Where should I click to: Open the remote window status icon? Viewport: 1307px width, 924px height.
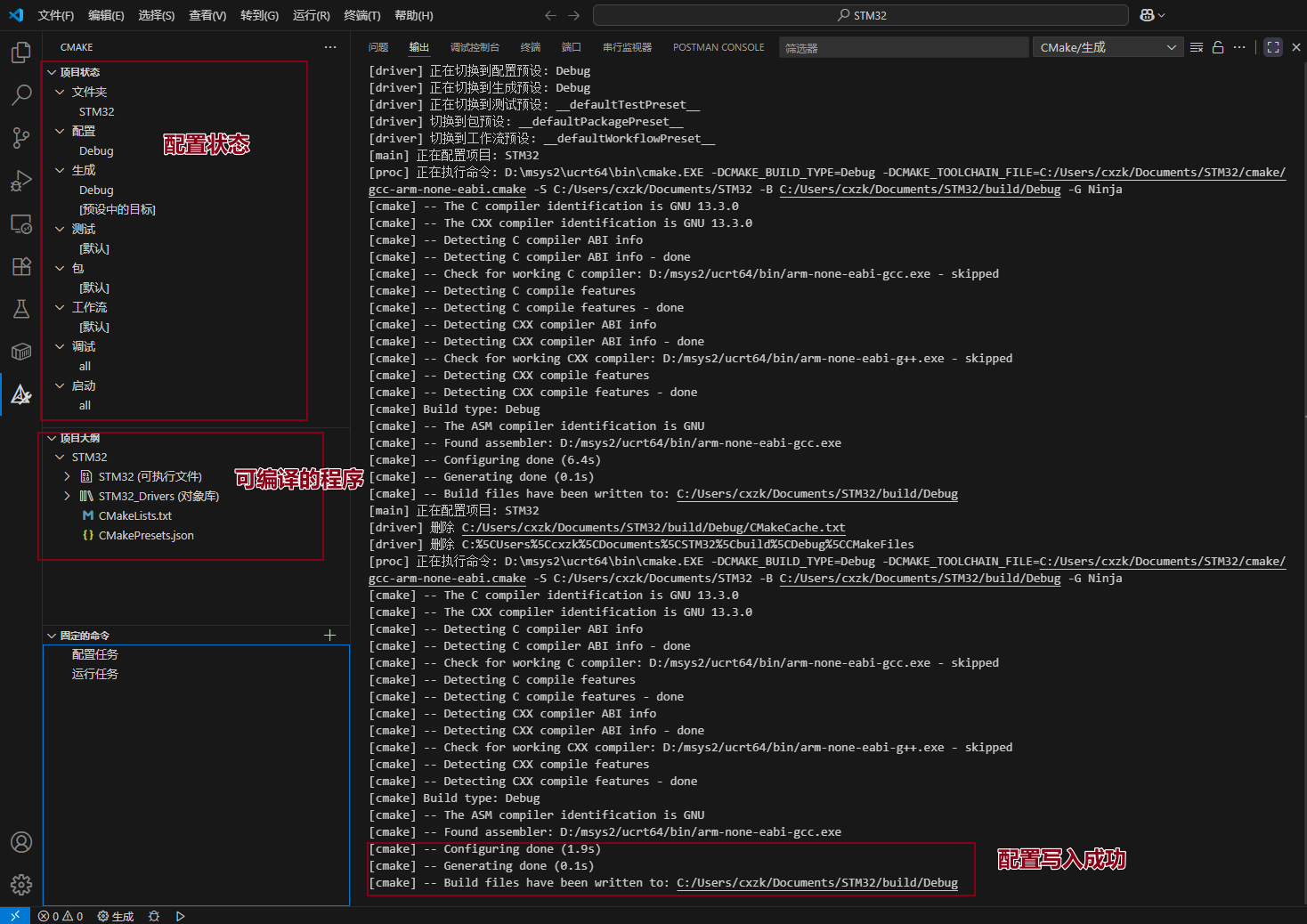click(15, 915)
